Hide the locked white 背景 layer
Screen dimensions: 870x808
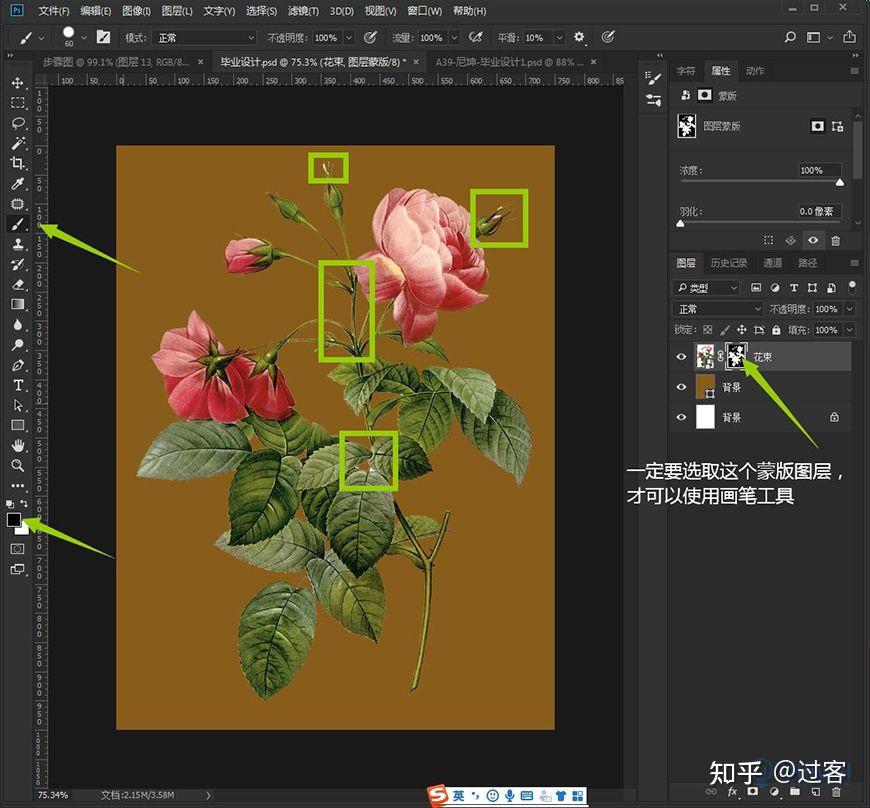(x=681, y=417)
